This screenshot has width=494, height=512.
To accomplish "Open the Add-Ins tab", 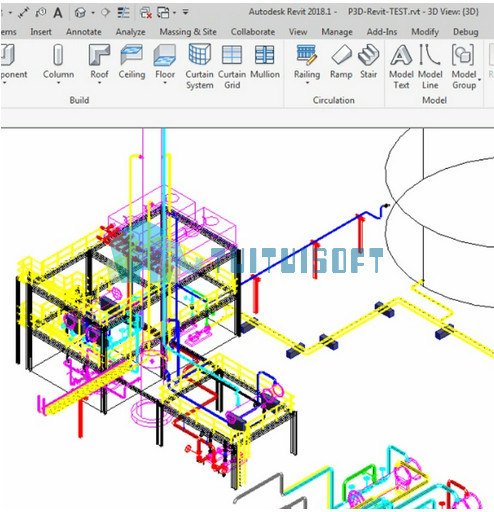I will click(382, 32).
